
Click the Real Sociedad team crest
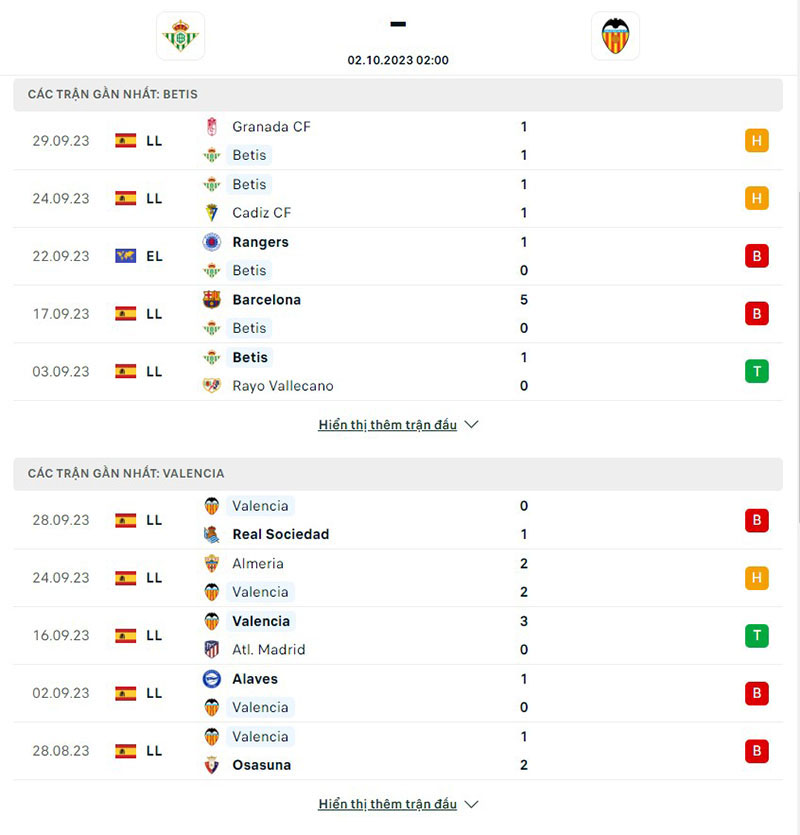click(x=212, y=534)
